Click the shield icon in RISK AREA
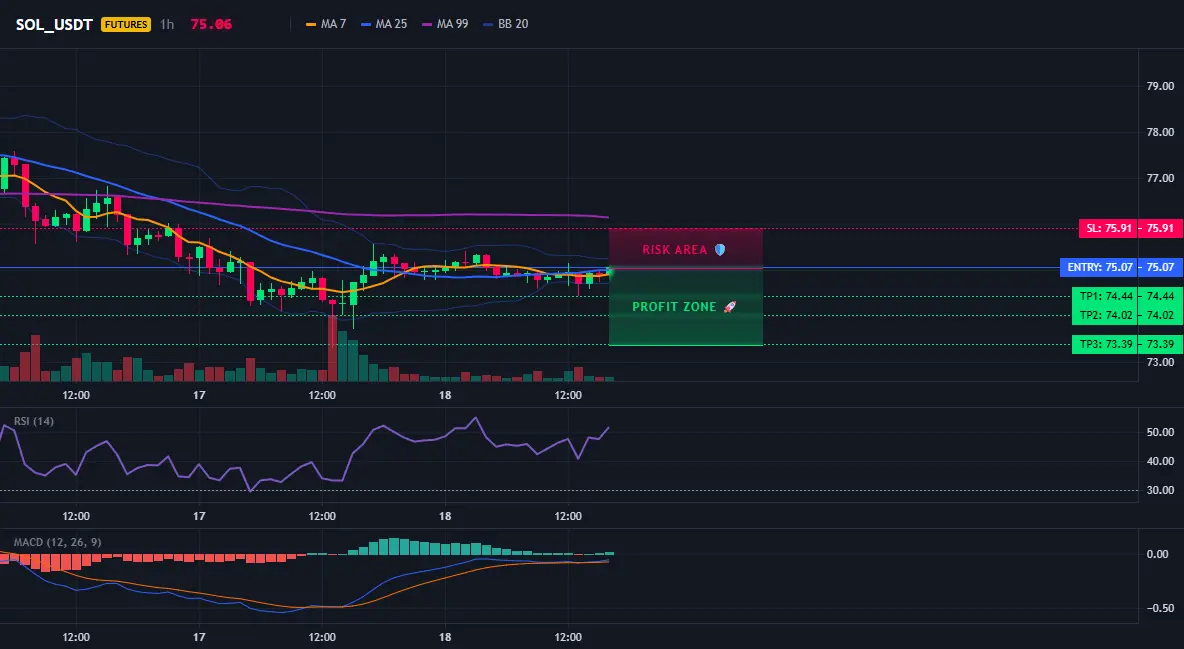 click(x=720, y=249)
